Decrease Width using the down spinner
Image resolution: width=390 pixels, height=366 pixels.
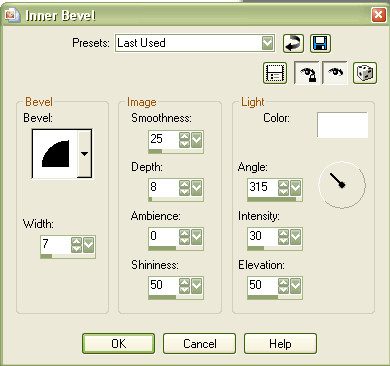(77, 249)
